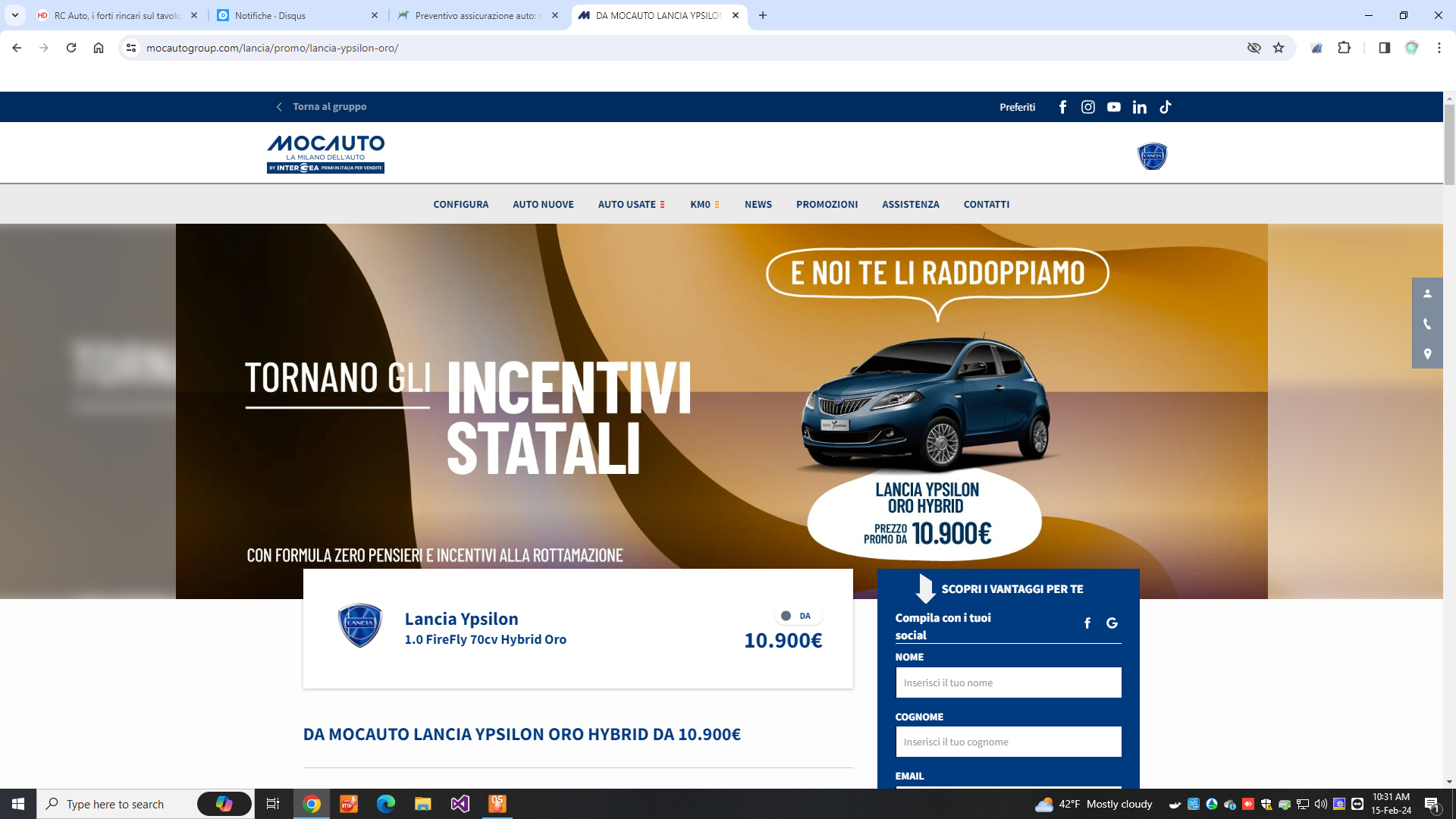Open the Chrome profile avatar

(x=1411, y=48)
